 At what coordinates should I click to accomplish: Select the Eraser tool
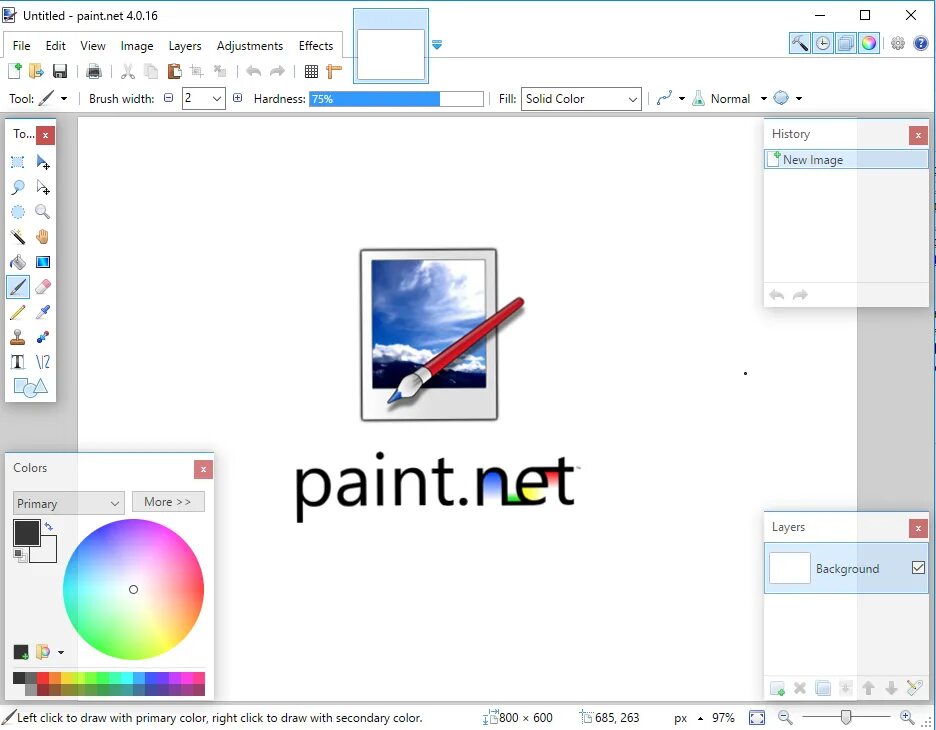coord(42,287)
